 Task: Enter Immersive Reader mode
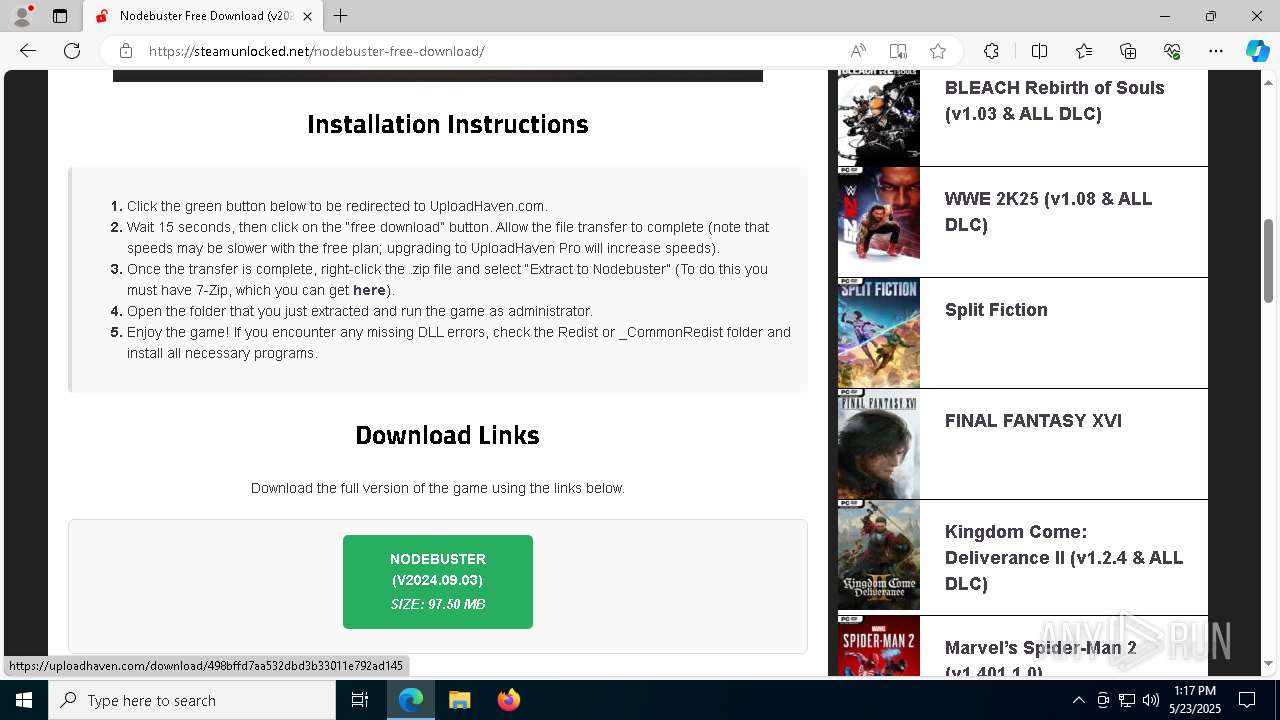click(x=898, y=51)
